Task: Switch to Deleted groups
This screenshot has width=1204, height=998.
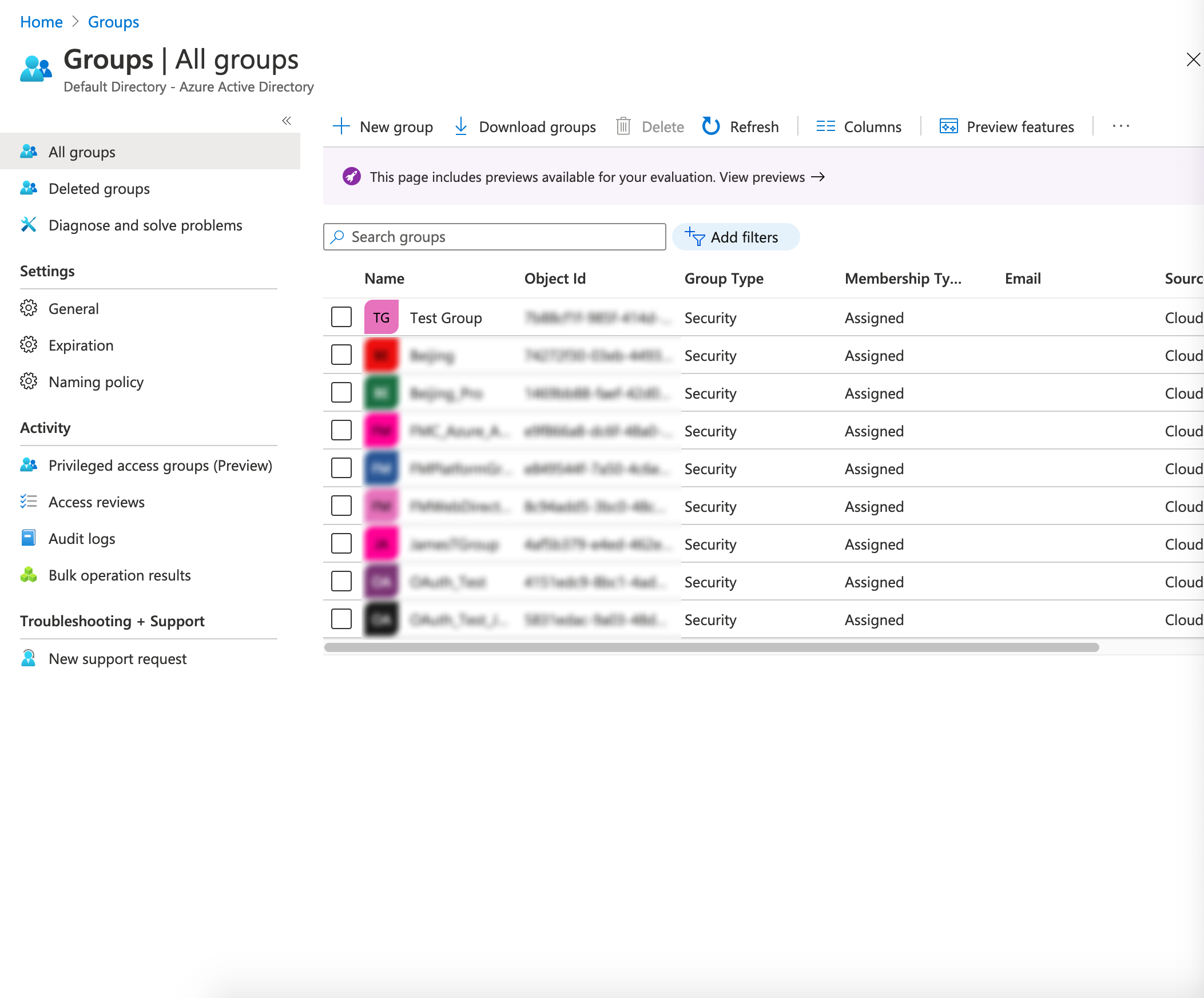Action: (98, 189)
